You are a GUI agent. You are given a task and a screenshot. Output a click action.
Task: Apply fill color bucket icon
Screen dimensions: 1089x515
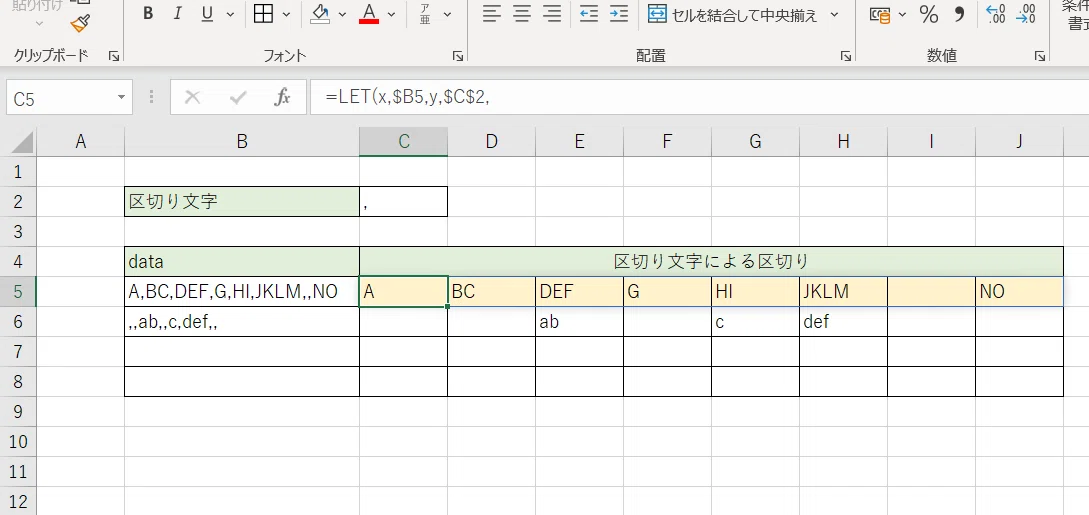click(320, 14)
